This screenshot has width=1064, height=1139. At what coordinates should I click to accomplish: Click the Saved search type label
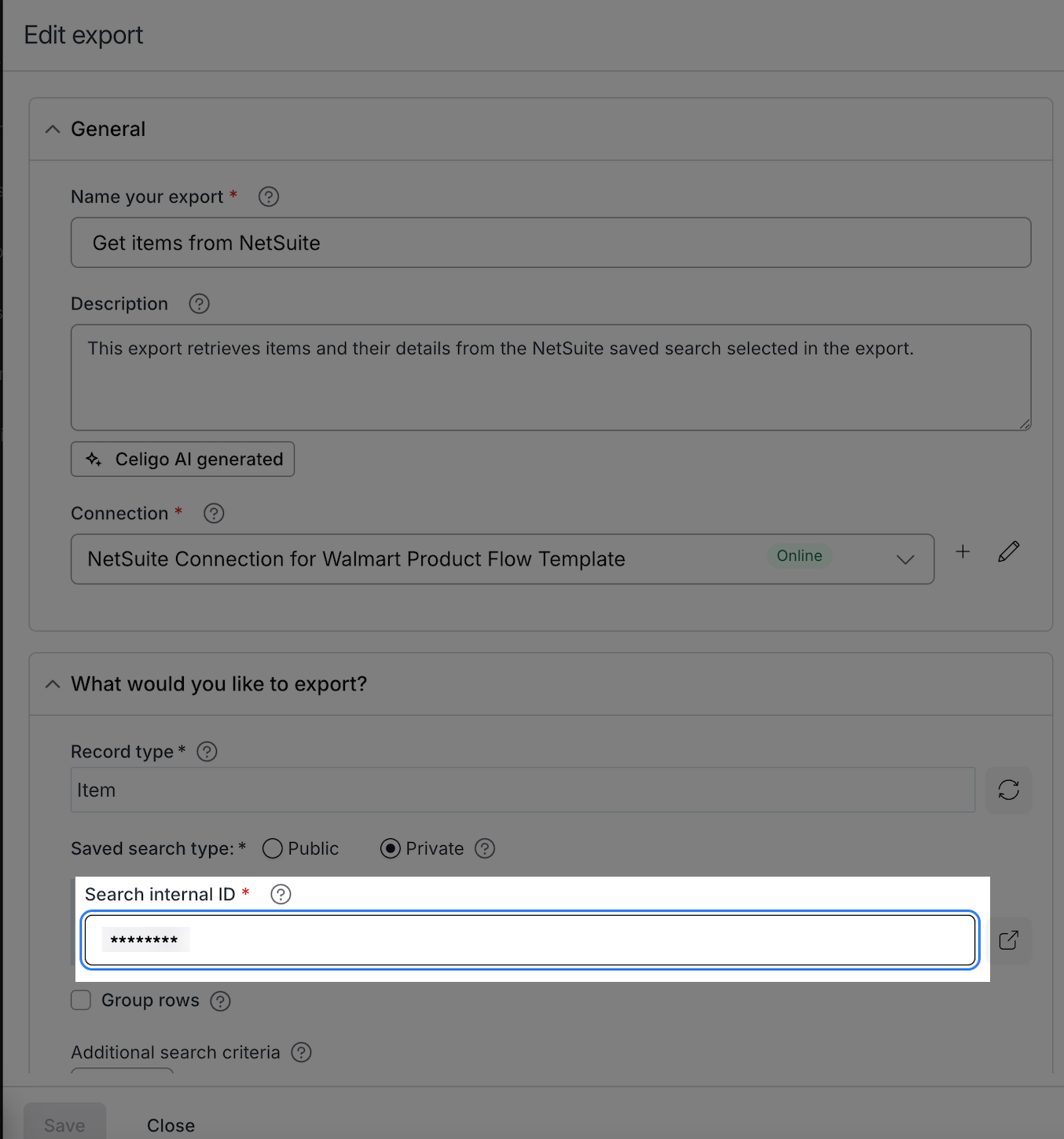pyautogui.click(x=158, y=848)
